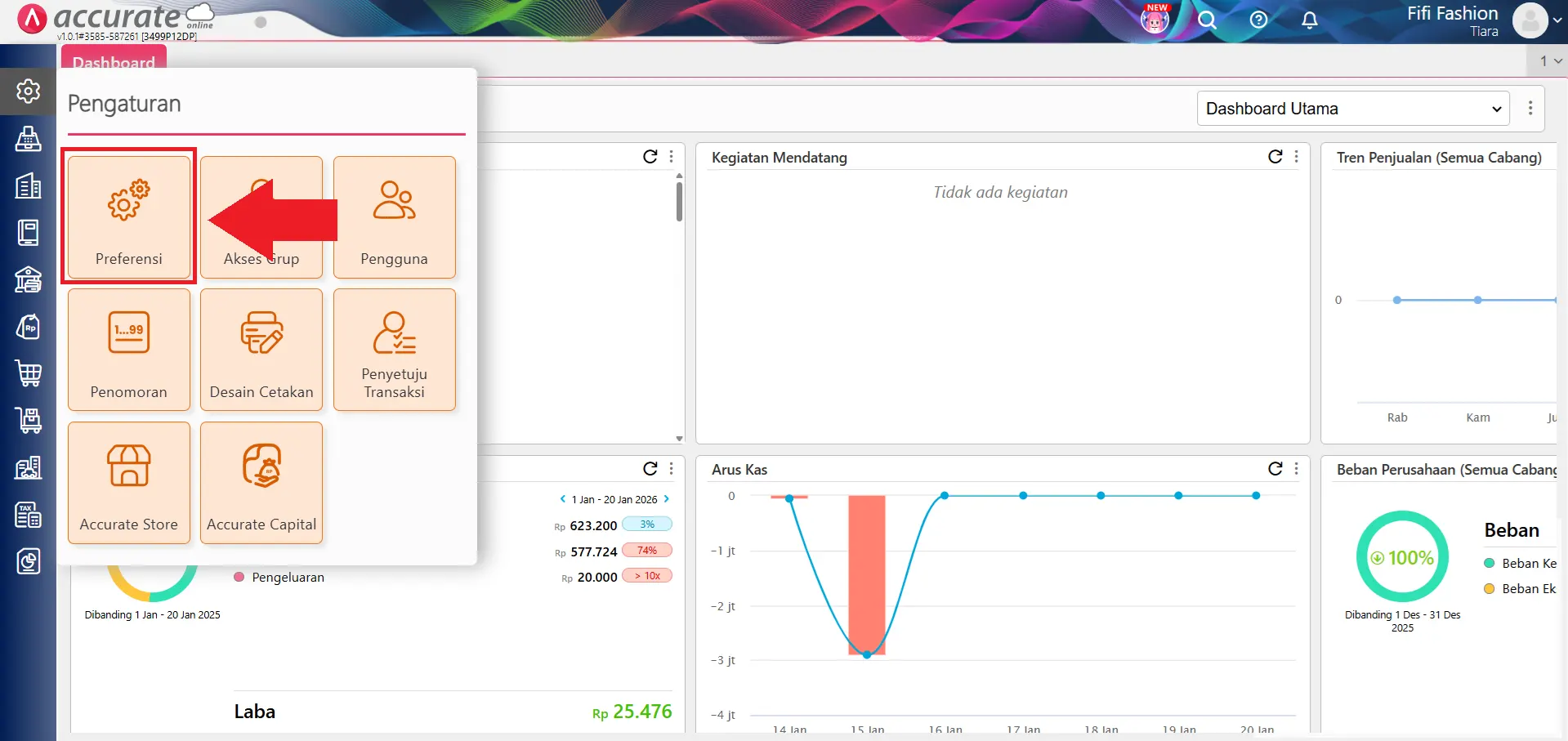Open the Penyetuju Transaksi tile
The image size is (1568, 741).
394,350
